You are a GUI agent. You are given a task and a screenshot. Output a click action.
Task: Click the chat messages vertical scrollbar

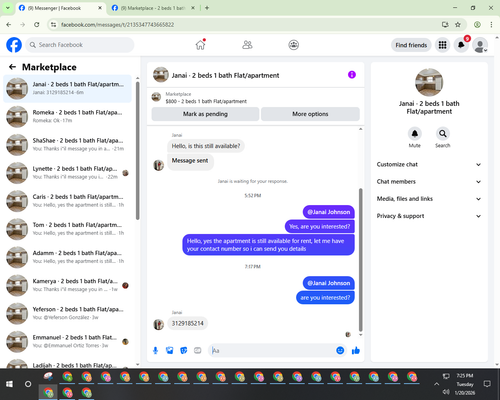(x=360, y=260)
